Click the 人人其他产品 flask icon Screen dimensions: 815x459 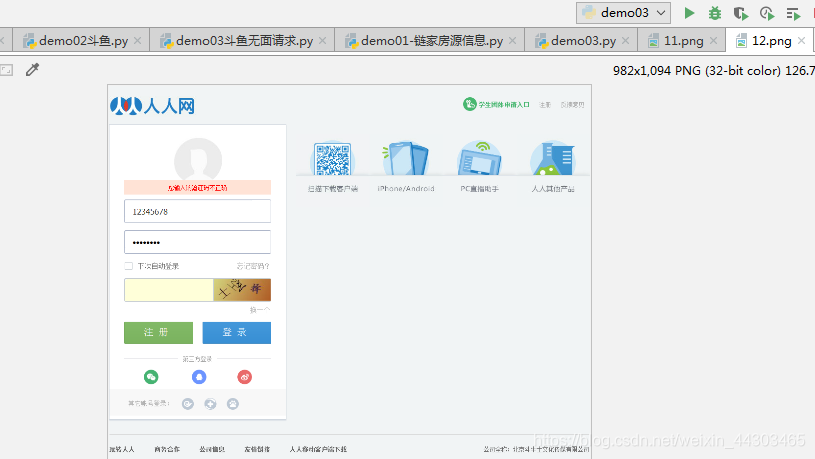click(553, 159)
